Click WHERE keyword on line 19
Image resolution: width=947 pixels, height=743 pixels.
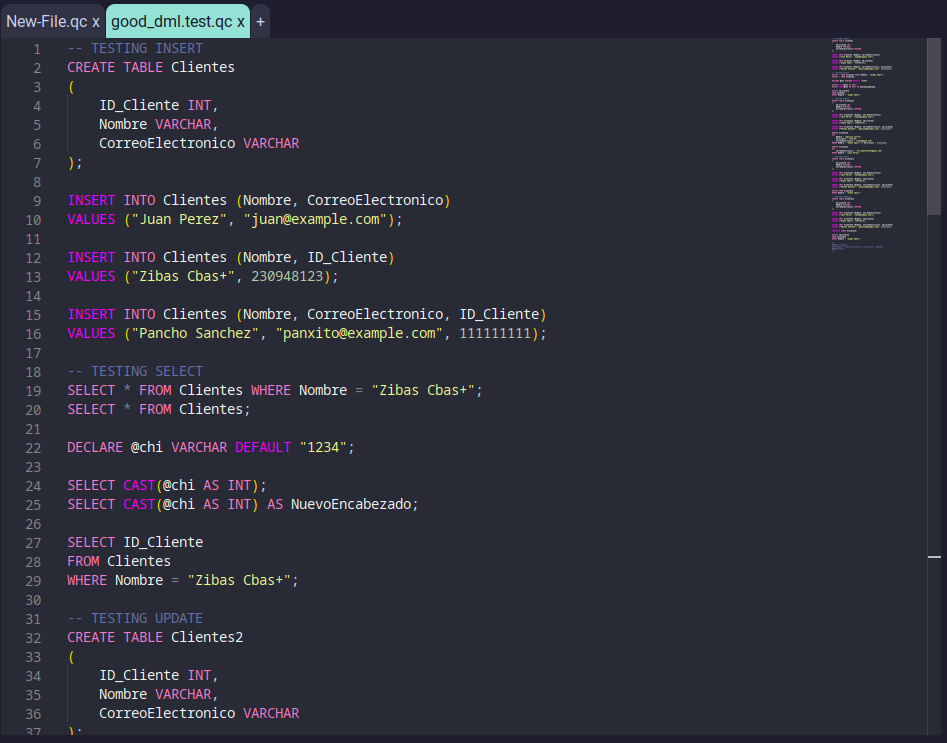tap(271, 390)
